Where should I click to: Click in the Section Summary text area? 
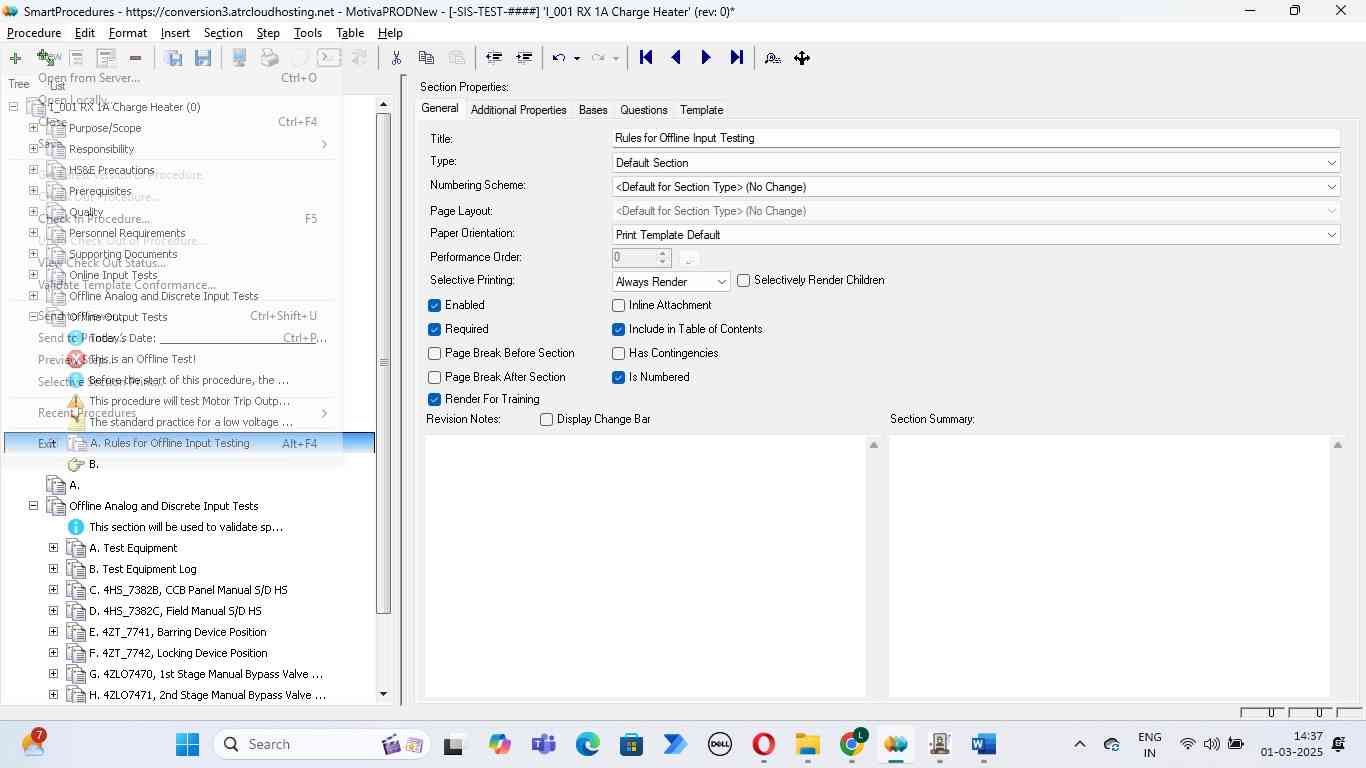[x=1109, y=565]
